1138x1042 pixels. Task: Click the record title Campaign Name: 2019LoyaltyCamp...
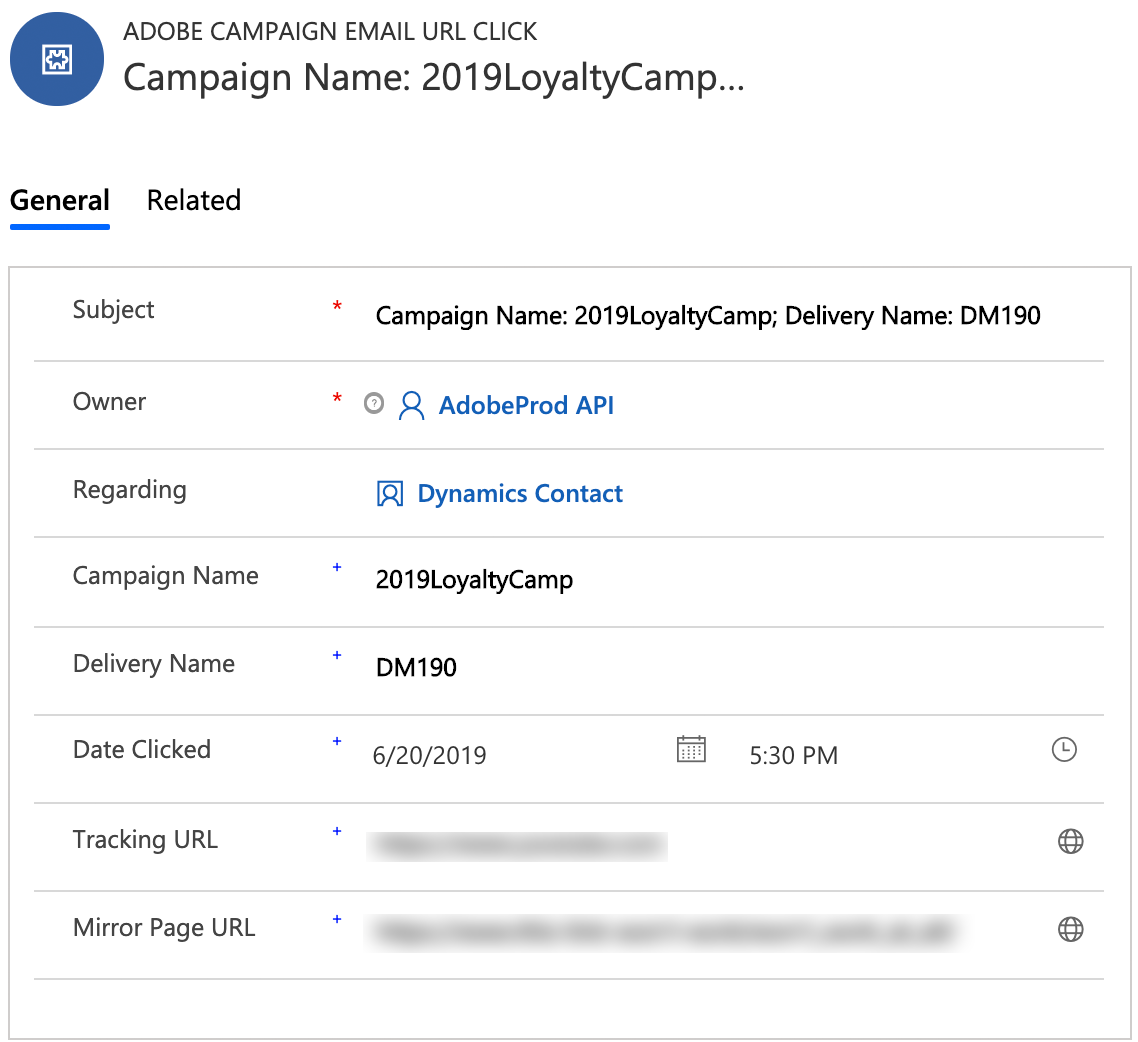coord(434,78)
